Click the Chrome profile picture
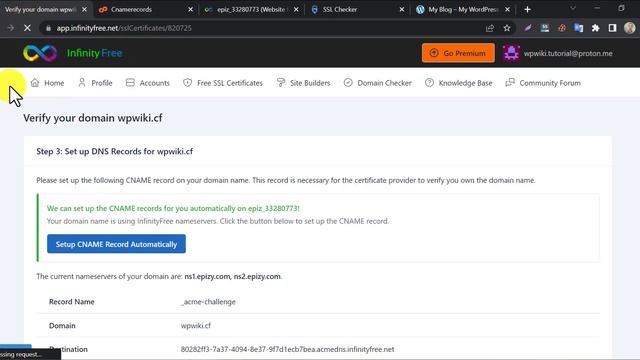The image size is (640, 360). [x=629, y=28]
